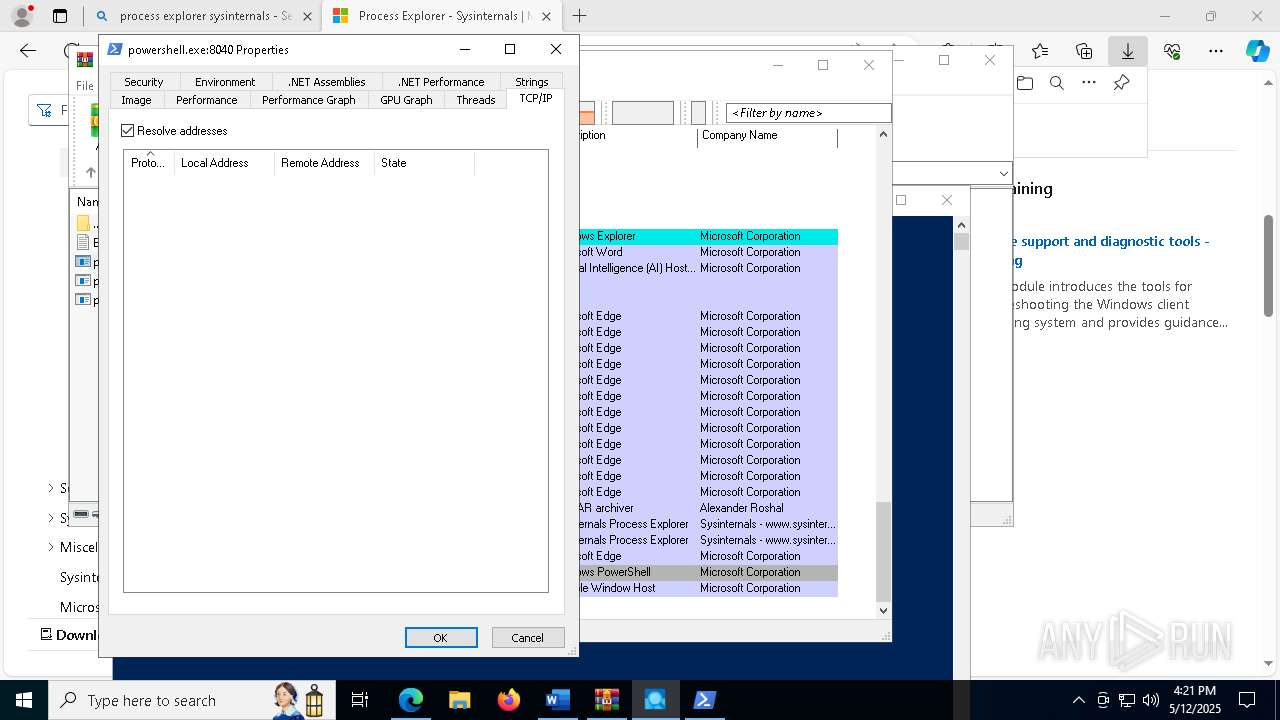
Task: Open PowerShell from the taskbar
Action: point(704,700)
